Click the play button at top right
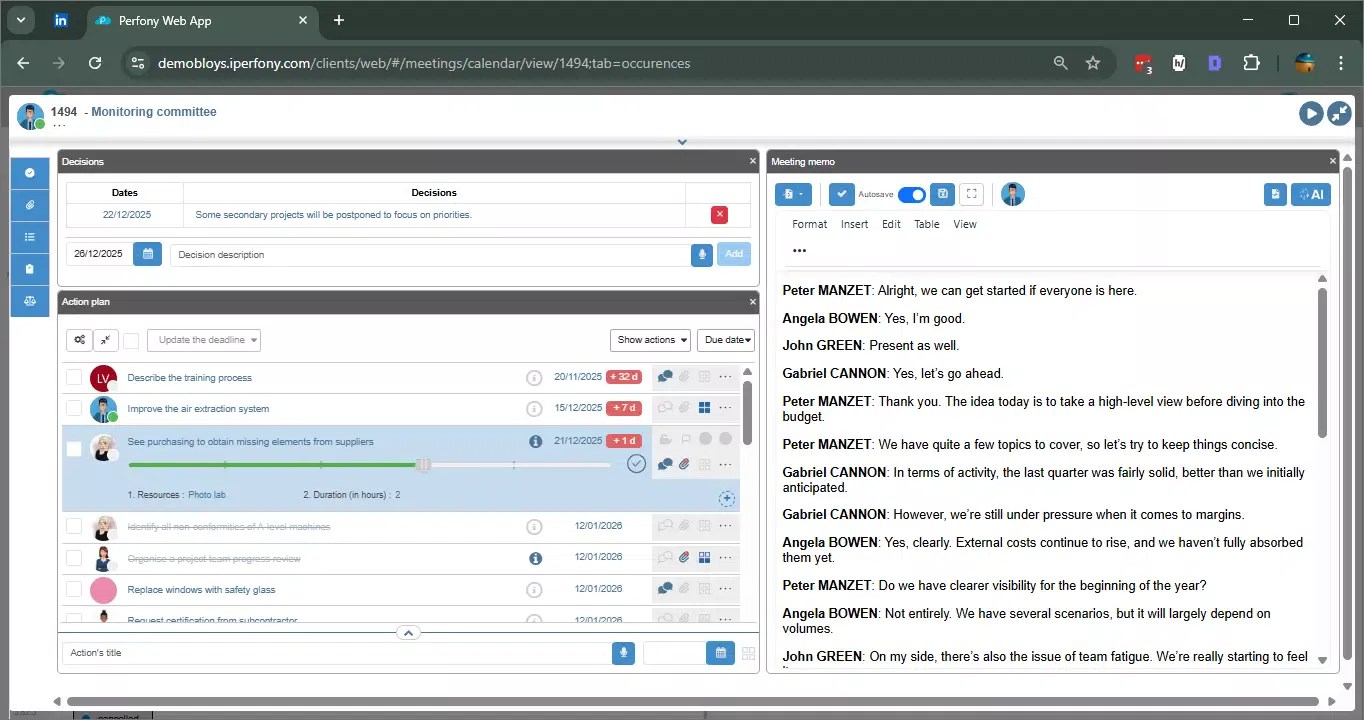1364x720 pixels. coord(1310,114)
